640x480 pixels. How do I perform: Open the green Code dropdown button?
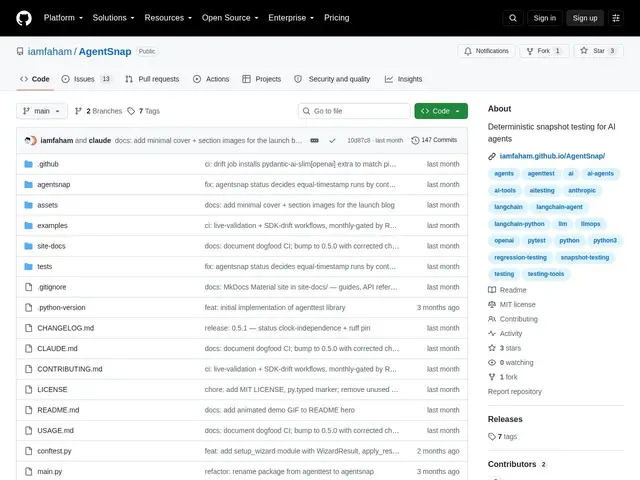pos(441,111)
